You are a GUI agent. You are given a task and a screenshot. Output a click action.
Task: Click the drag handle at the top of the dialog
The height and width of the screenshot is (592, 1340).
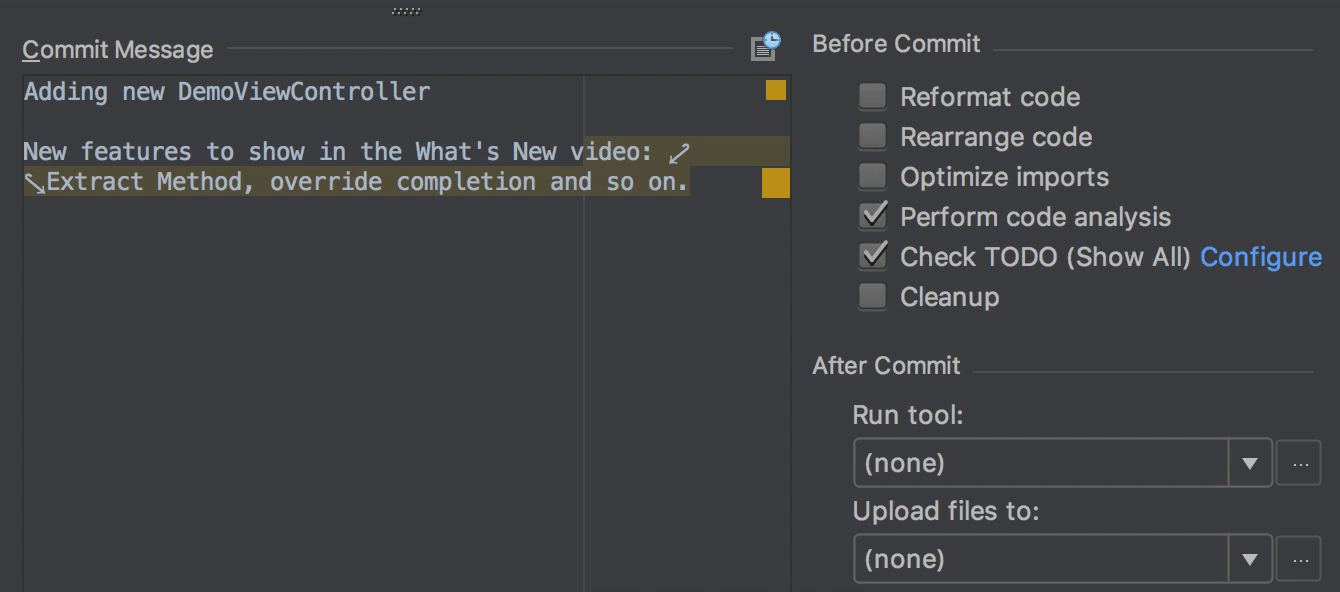pos(406,10)
